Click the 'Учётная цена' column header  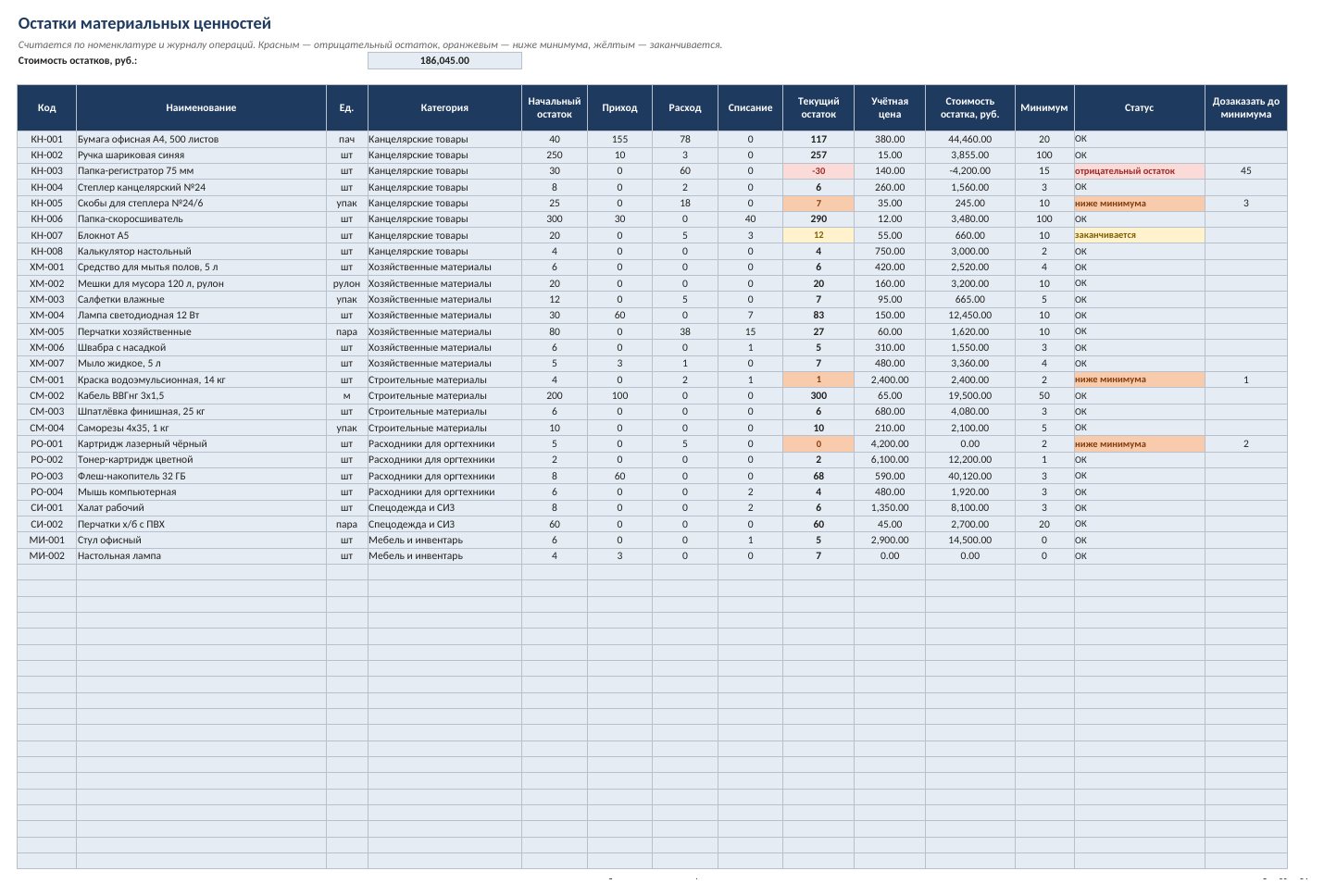tap(890, 107)
